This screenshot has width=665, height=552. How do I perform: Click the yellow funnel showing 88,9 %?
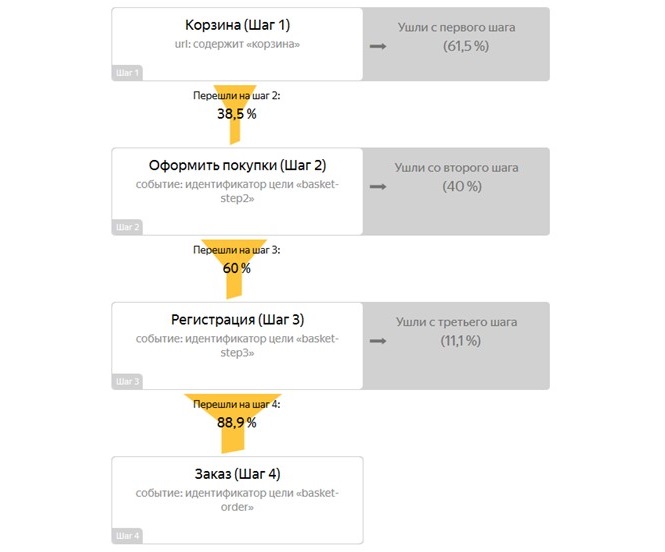233,423
